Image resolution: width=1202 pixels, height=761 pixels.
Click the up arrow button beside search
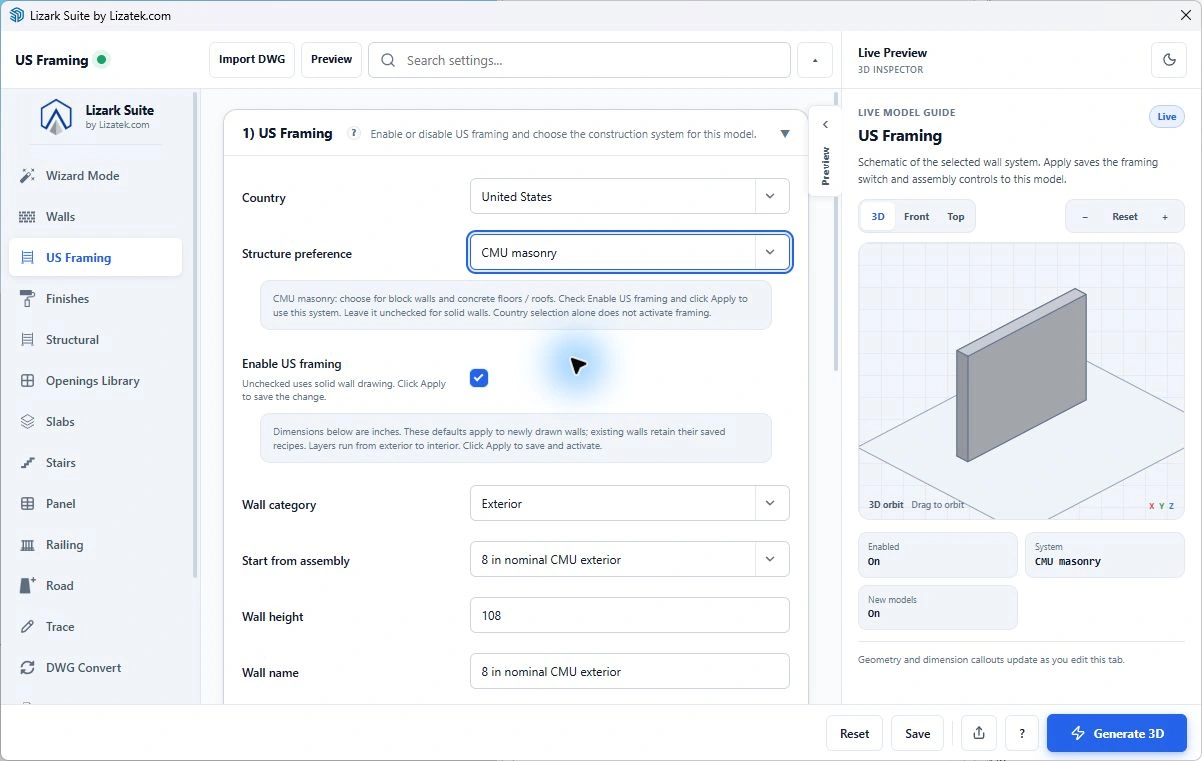click(x=815, y=60)
